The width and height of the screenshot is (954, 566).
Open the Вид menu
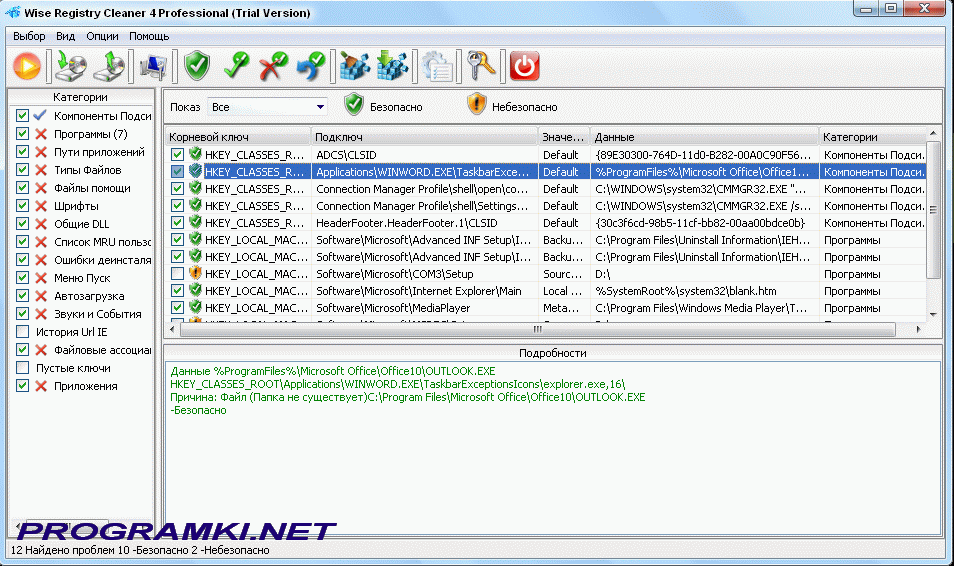(66, 36)
